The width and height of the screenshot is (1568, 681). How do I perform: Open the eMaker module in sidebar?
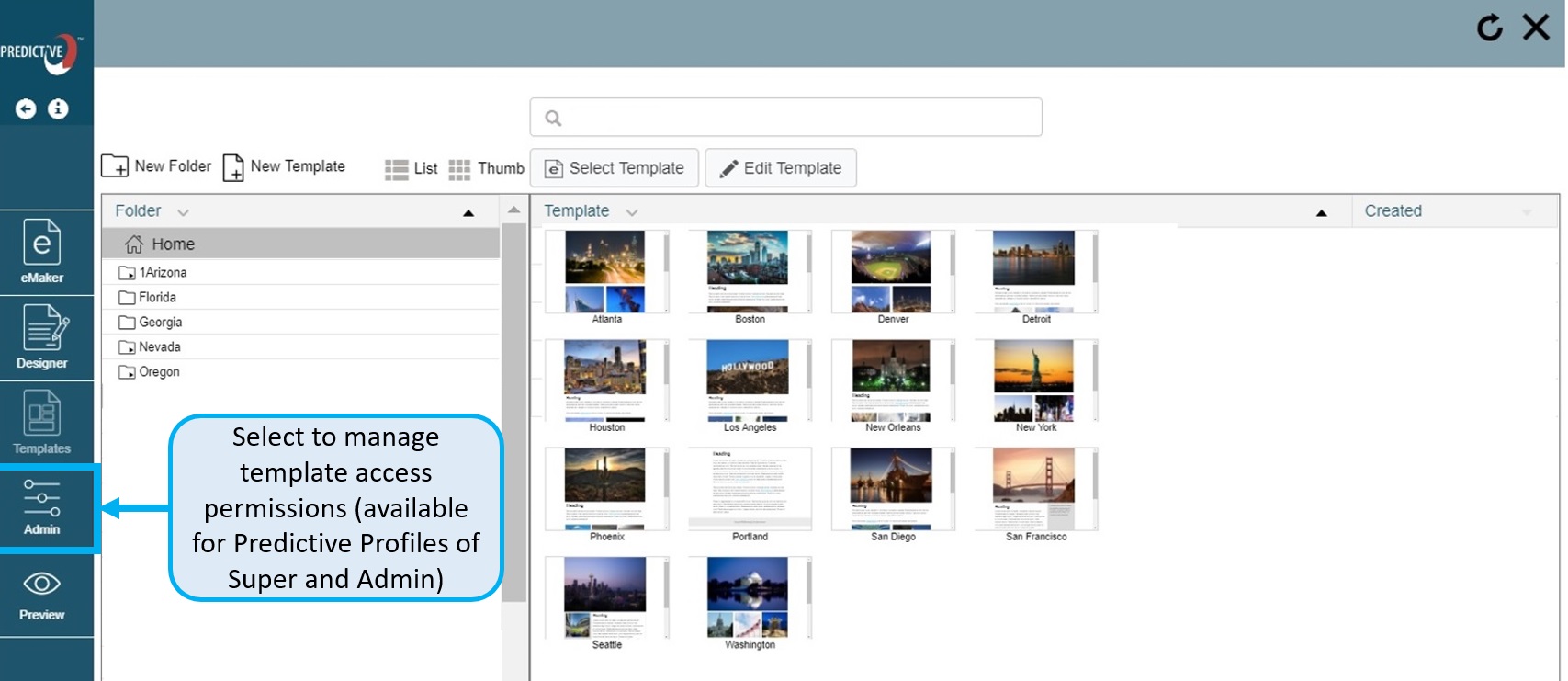click(x=42, y=251)
